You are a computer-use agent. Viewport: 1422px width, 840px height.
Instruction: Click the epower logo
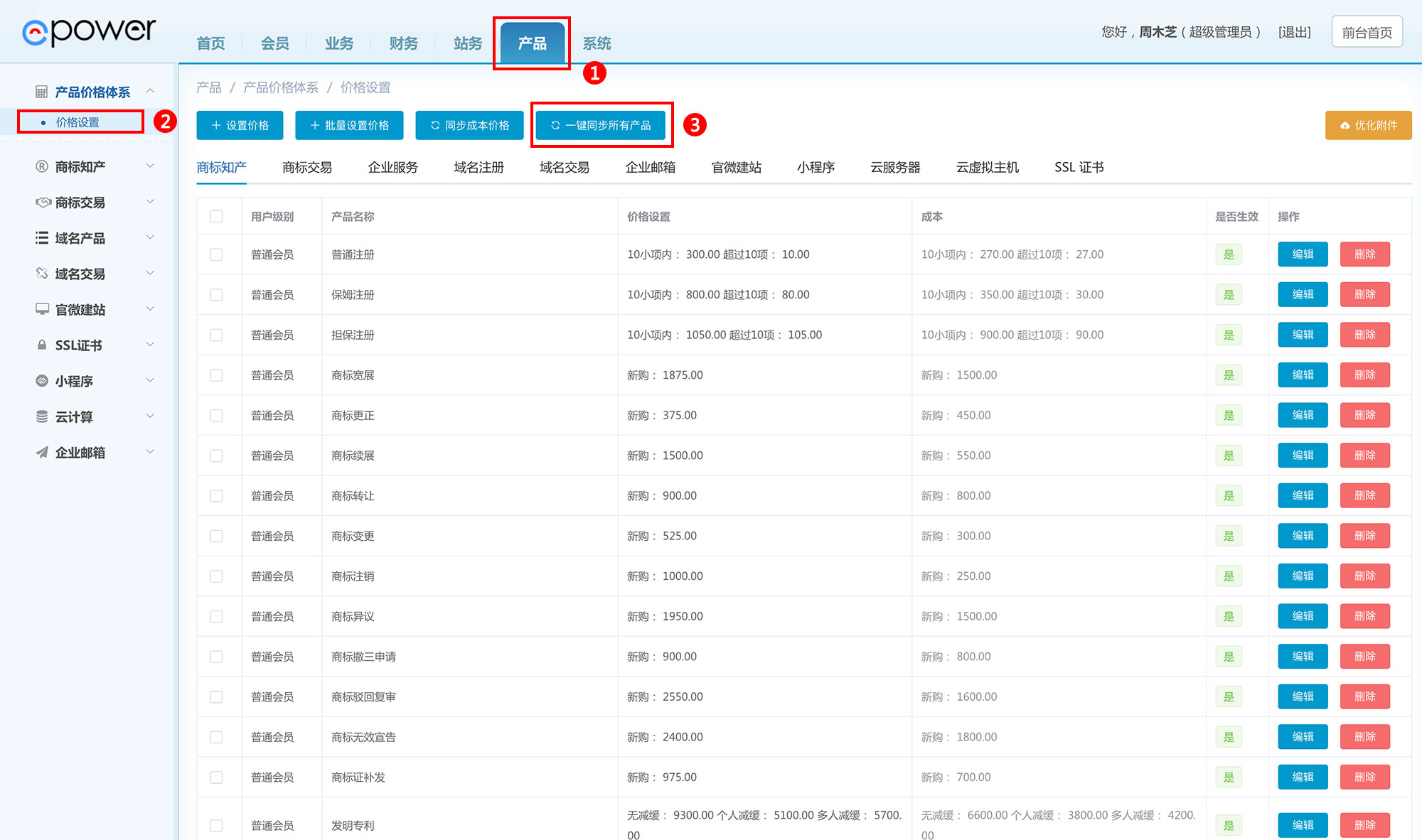(89, 31)
